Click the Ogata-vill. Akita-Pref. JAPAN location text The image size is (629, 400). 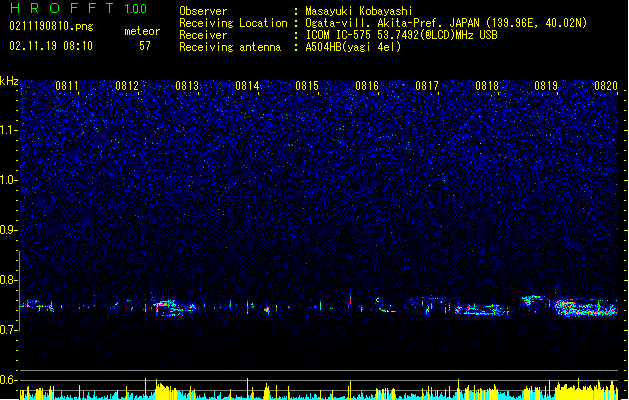point(446,23)
